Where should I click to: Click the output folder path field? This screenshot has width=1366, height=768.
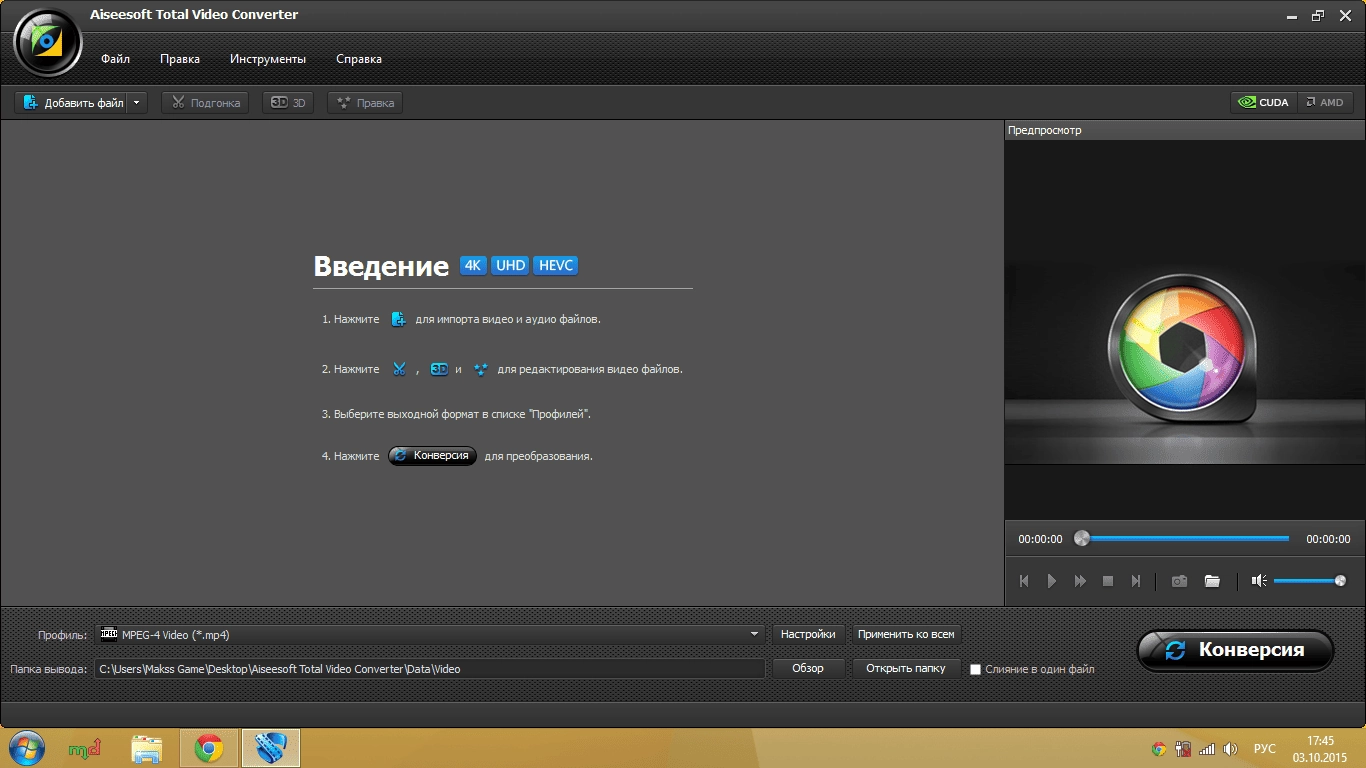[430, 669]
